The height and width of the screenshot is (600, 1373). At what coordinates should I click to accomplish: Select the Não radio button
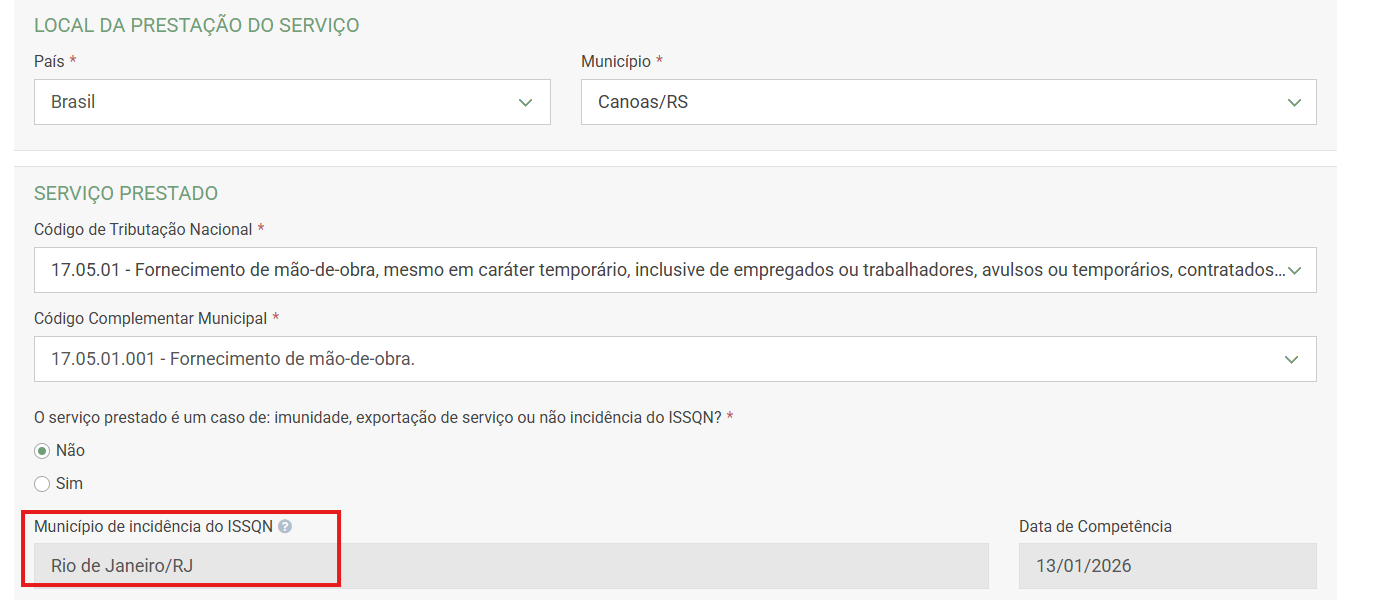42,451
